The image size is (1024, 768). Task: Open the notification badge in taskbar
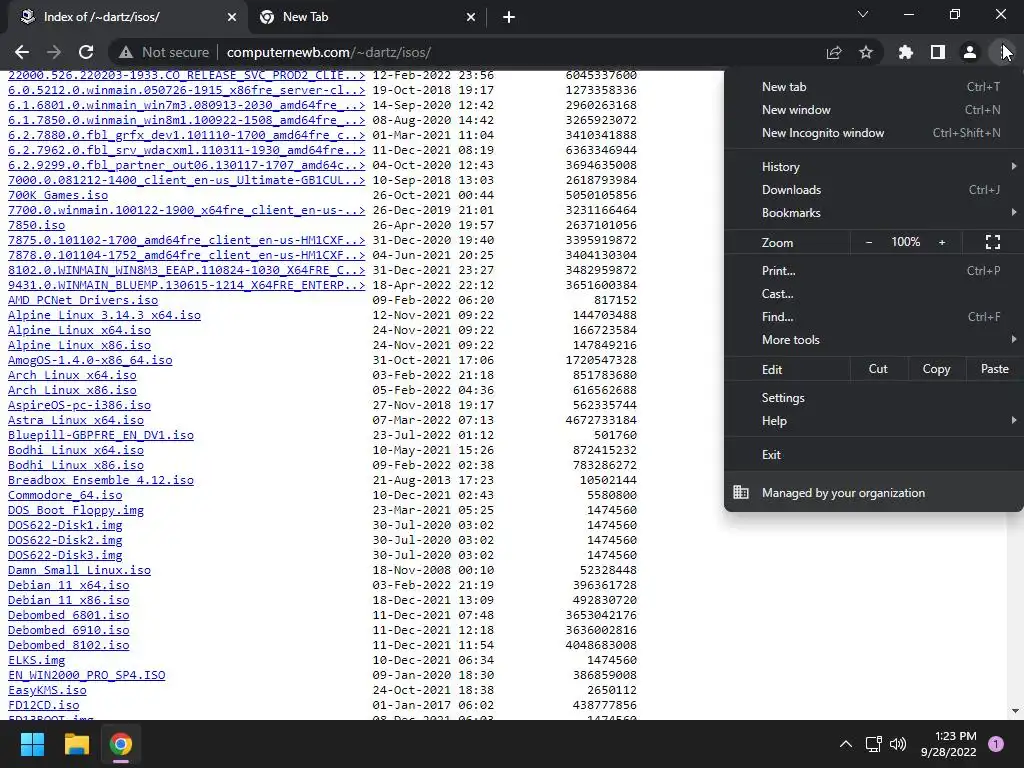[996, 744]
